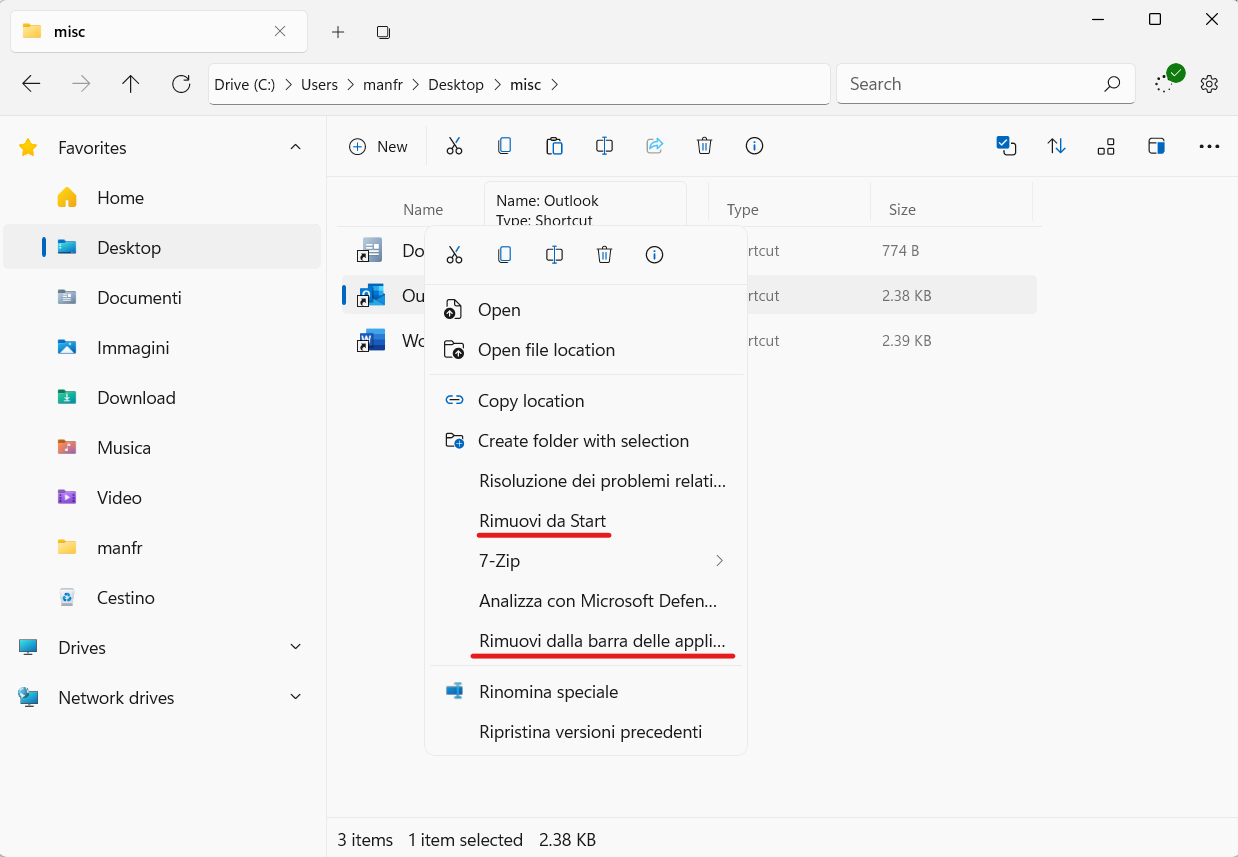The image size is (1238, 857).
Task: Expand the Network drives section
Action: (295, 697)
